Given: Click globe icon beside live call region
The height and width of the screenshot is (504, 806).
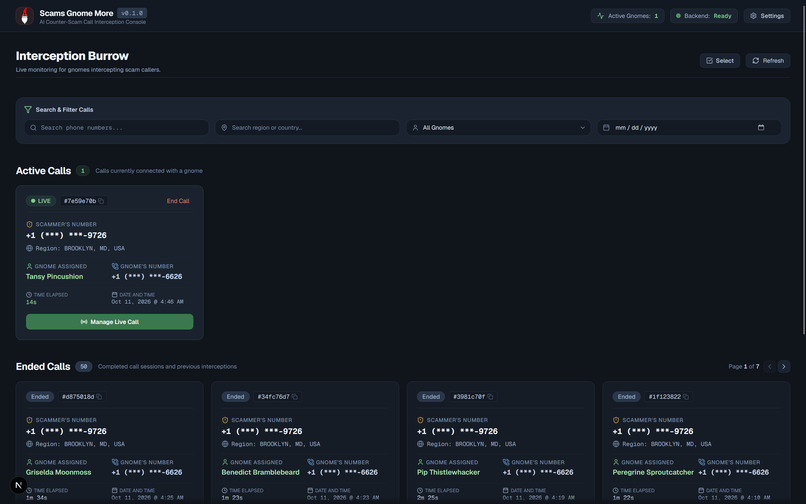Looking at the screenshot, I should 29,248.
